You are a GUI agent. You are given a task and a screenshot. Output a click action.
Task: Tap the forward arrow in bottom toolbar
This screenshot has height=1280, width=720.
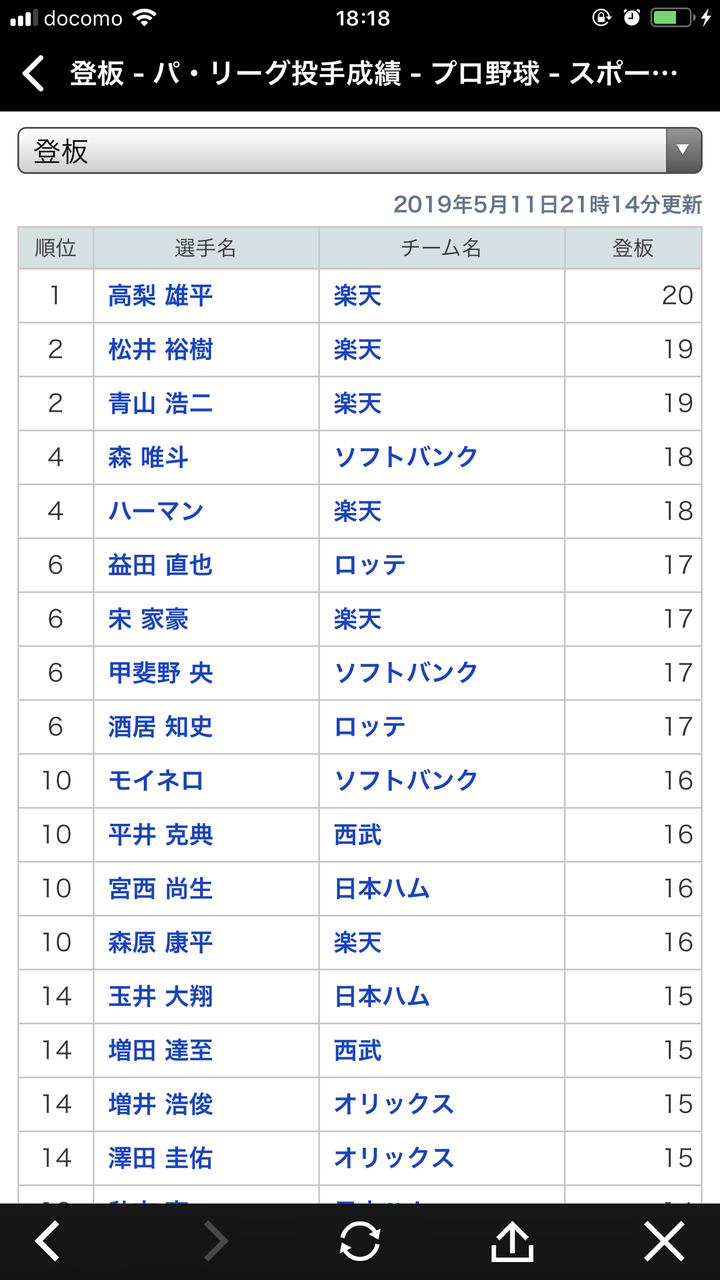coord(215,1241)
